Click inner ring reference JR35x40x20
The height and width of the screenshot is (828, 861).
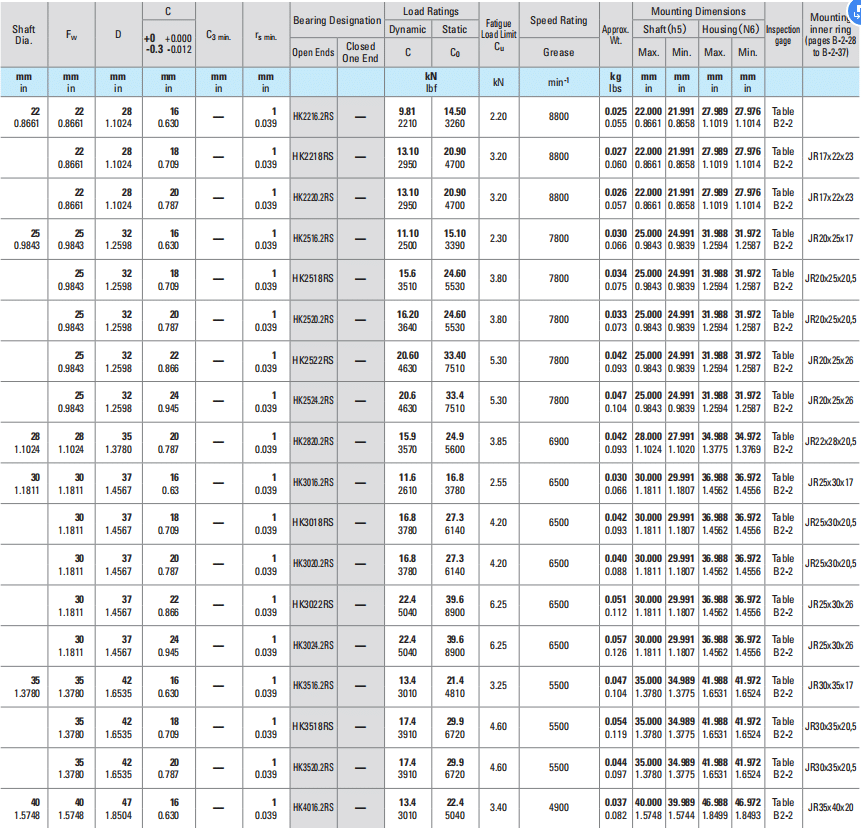click(x=829, y=807)
